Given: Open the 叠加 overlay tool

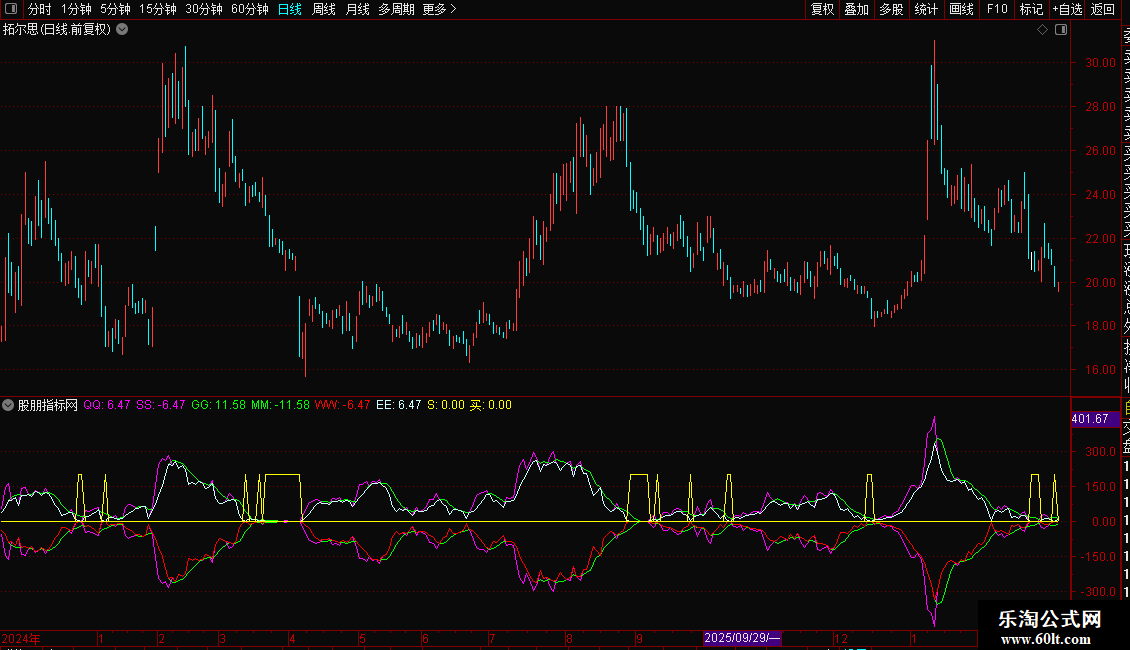Looking at the screenshot, I should (856, 9).
